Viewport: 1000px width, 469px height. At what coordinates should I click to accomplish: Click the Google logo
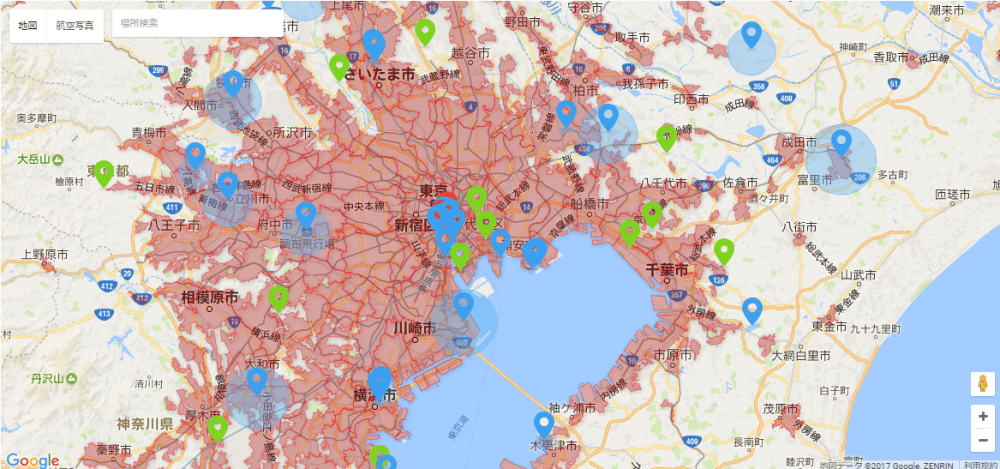pos(32,461)
